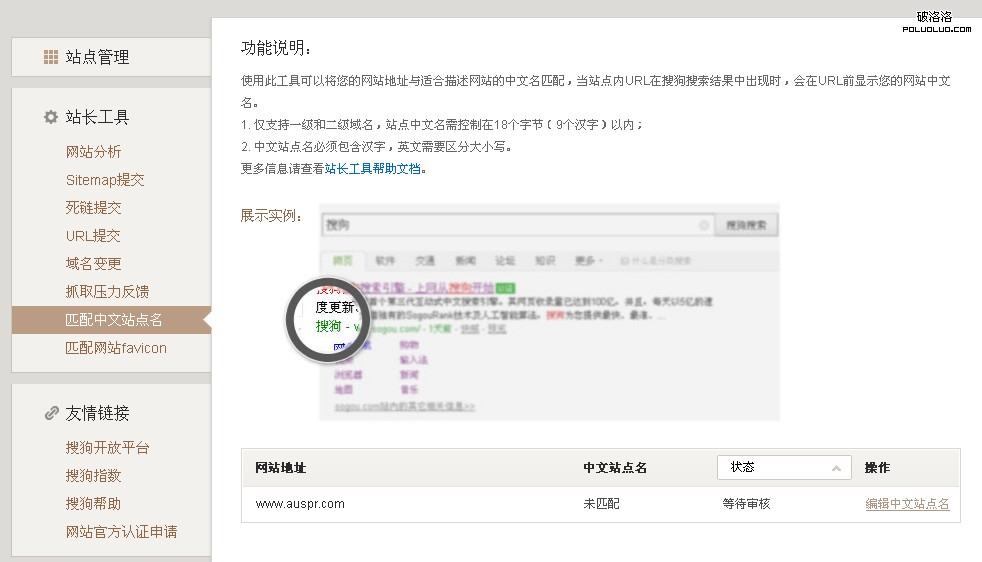Open 抓取压力反馈 in the sidebar

tap(107, 292)
